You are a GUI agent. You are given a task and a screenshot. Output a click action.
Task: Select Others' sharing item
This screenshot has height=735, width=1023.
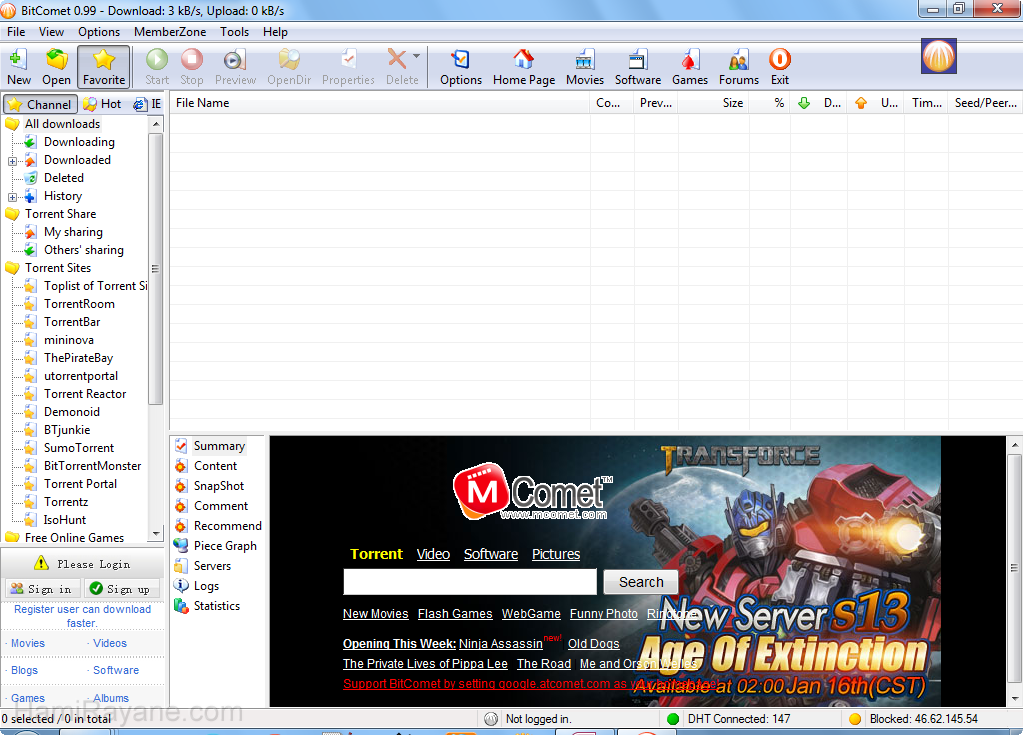(84, 250)
